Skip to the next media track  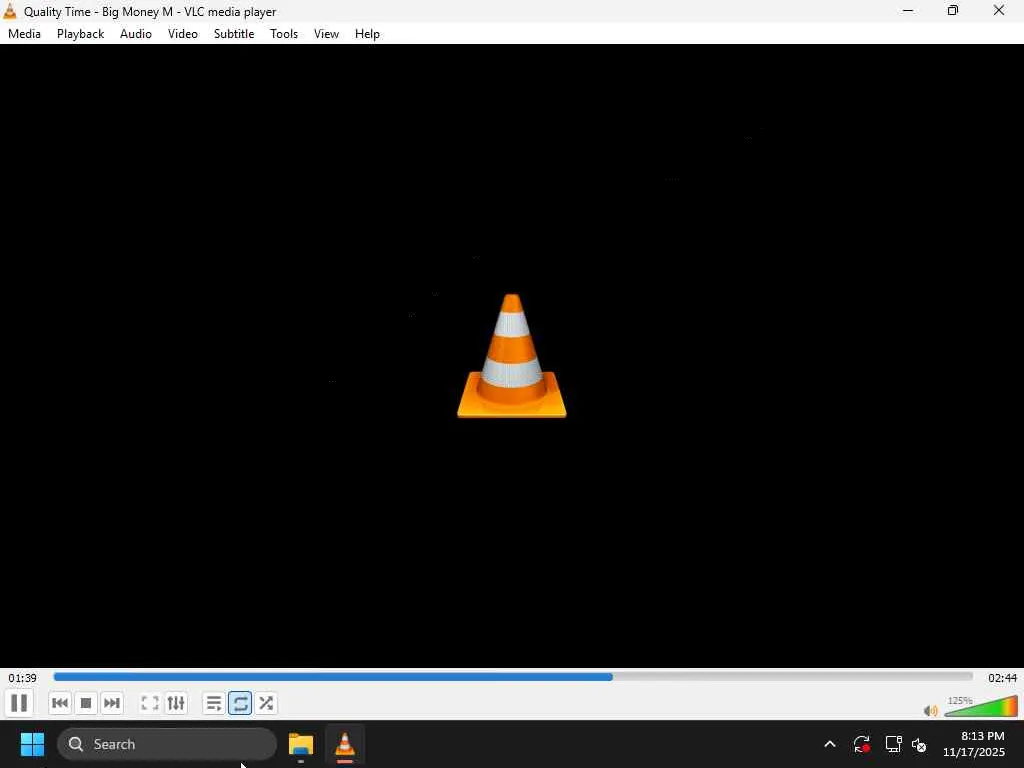pyautogui.click(x=112, y=703)
